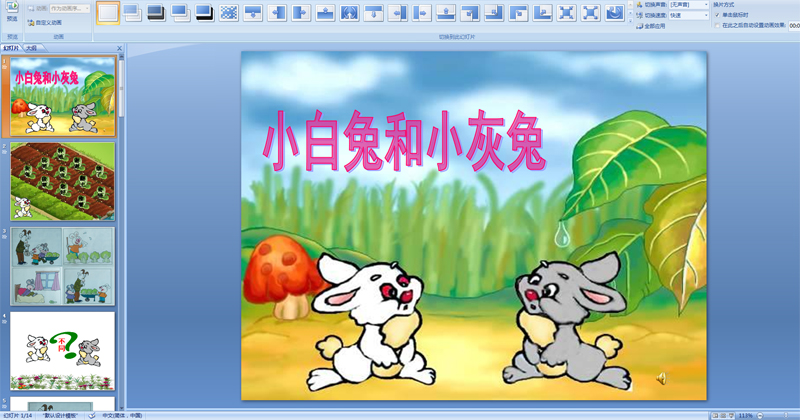Select slide 4 question mark thumbnail

click(63, 351)
